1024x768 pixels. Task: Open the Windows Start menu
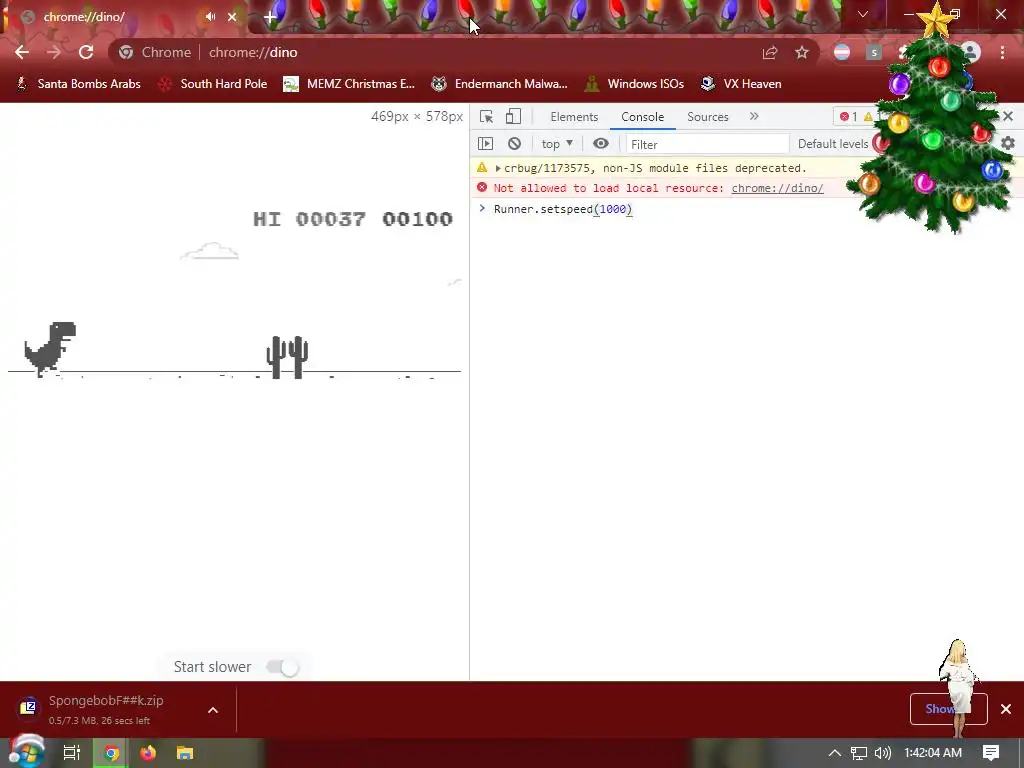click(26, 753)
